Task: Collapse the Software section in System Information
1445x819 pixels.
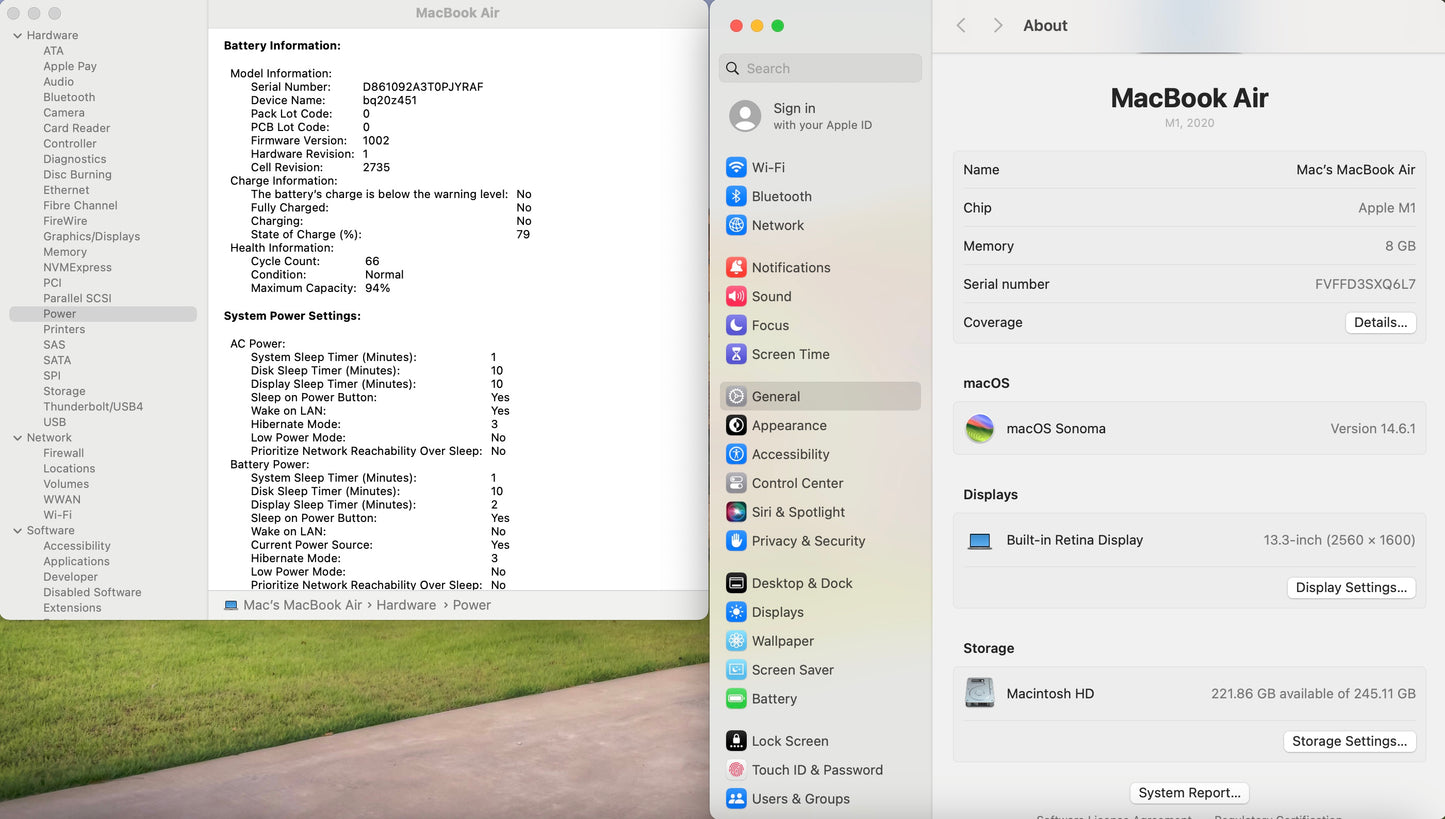Action: [17, 530]
